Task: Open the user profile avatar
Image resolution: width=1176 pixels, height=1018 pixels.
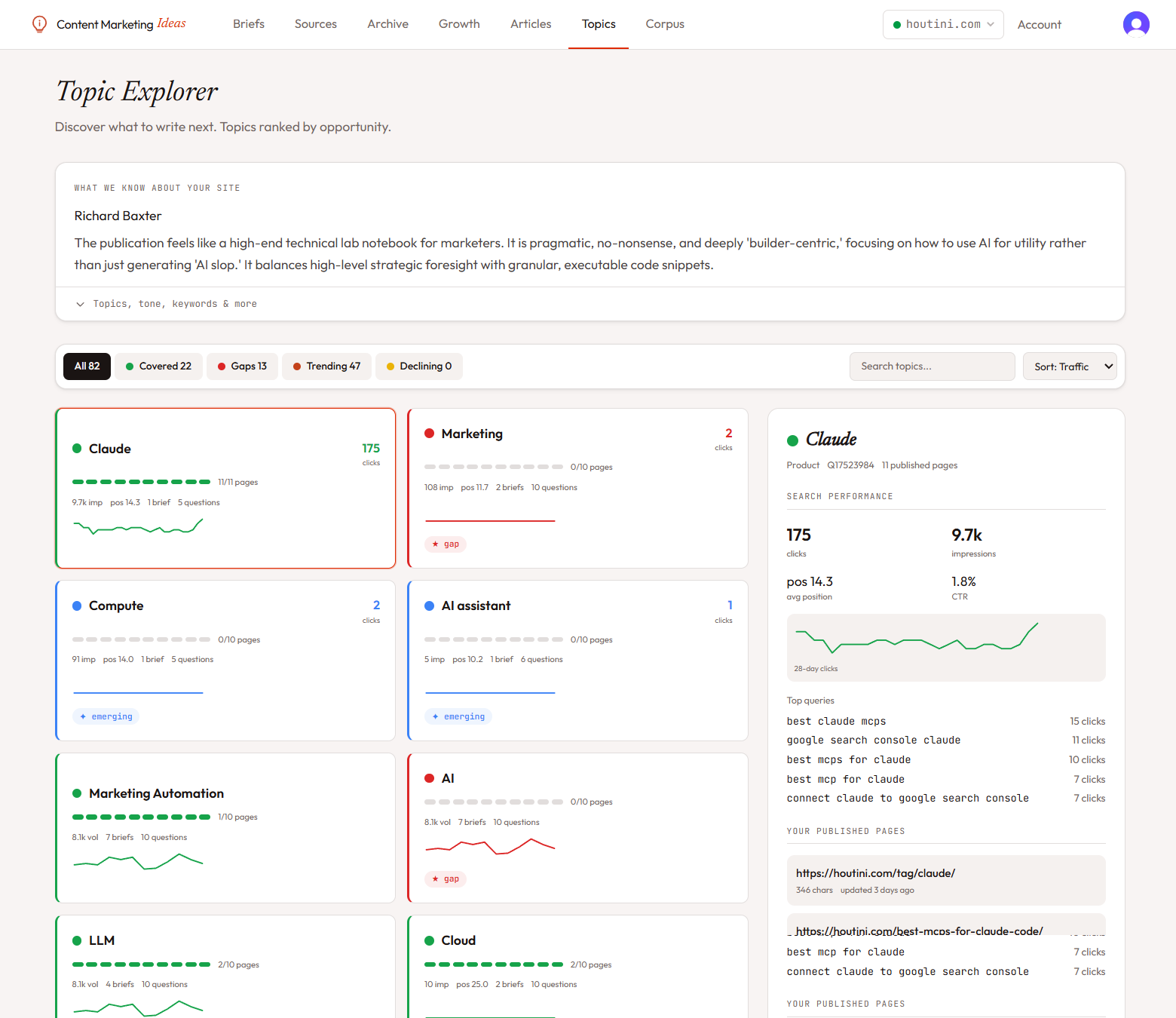Action: coord(1136,23)
